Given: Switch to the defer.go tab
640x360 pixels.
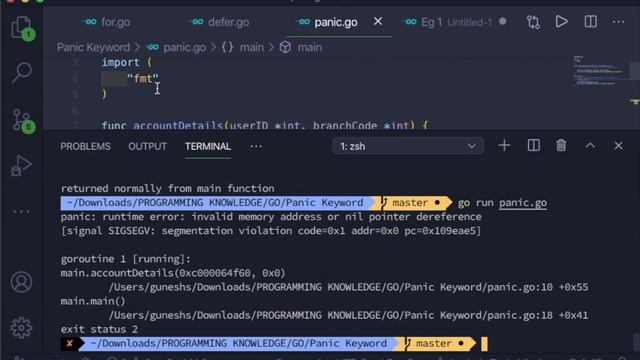Looking at the screenshot, I should (220, 22).
